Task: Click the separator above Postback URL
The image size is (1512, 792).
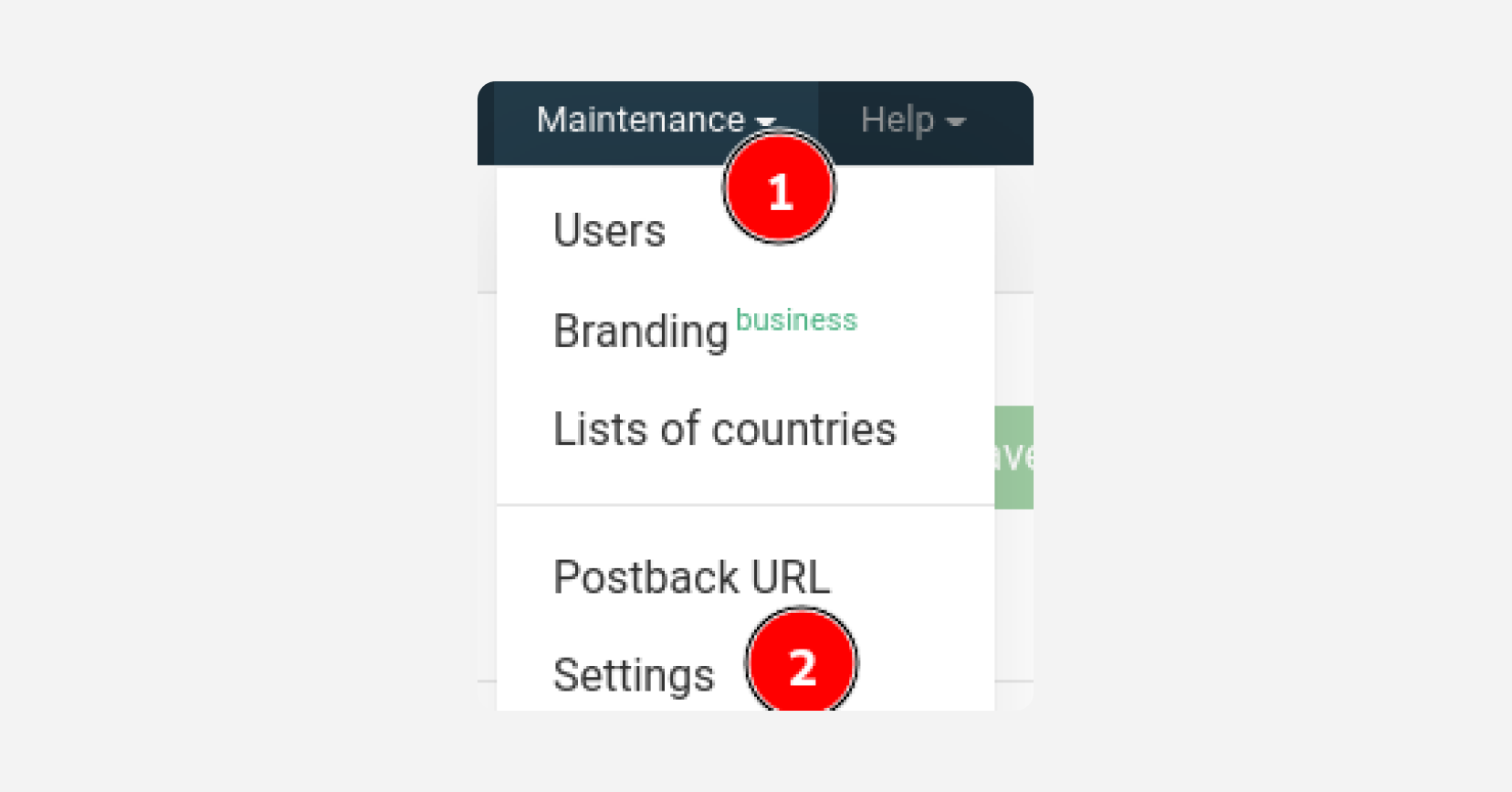Action: click(745, 504)
